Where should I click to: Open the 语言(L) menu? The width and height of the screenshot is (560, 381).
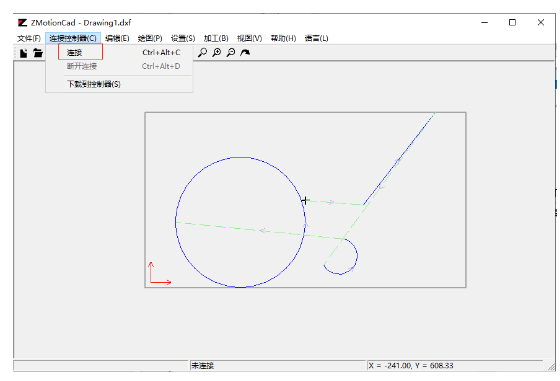pyautogui.click(x=316, y=38)
